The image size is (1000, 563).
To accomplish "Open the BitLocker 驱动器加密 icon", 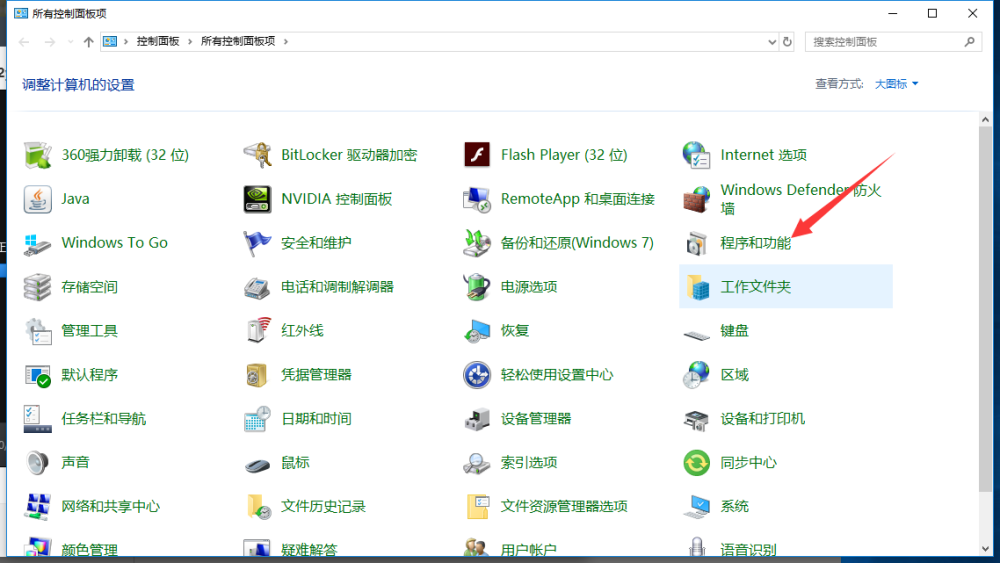I will pyautogui.click(x=258, y=155).
